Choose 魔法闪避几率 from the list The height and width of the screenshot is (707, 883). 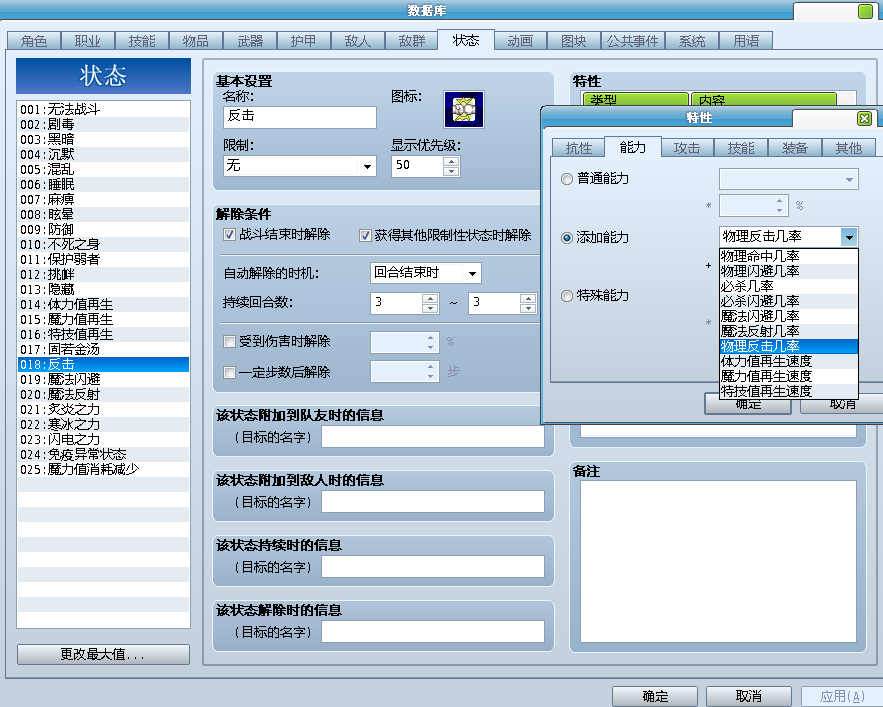pos(788,316)
